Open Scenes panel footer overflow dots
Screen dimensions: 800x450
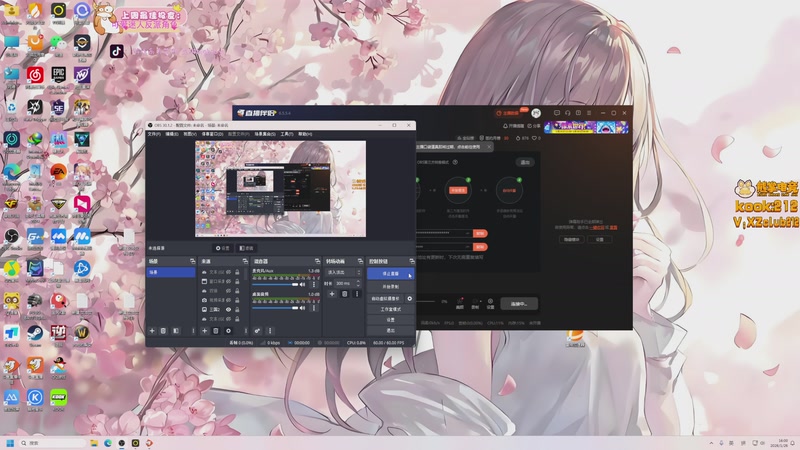pyautogui.click(x=193, y=331)
